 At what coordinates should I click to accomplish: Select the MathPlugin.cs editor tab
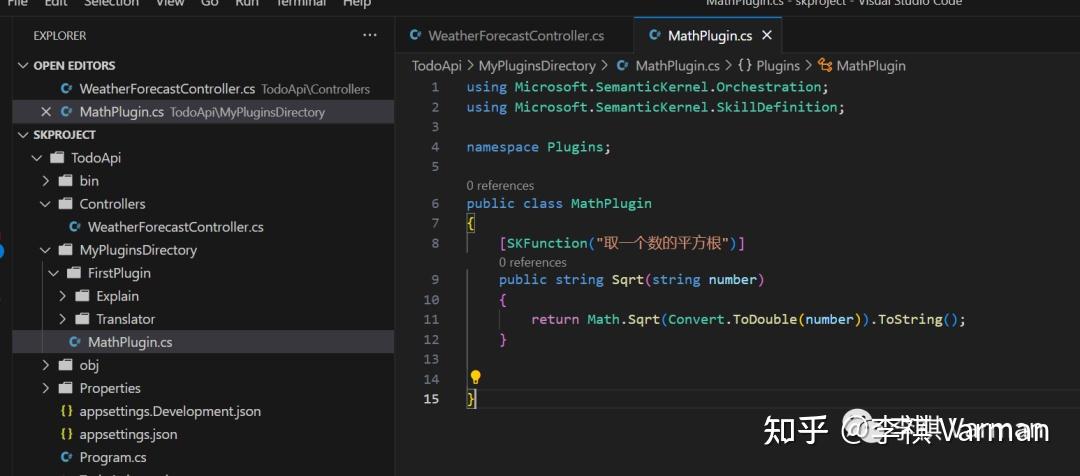tap(709, 36)
